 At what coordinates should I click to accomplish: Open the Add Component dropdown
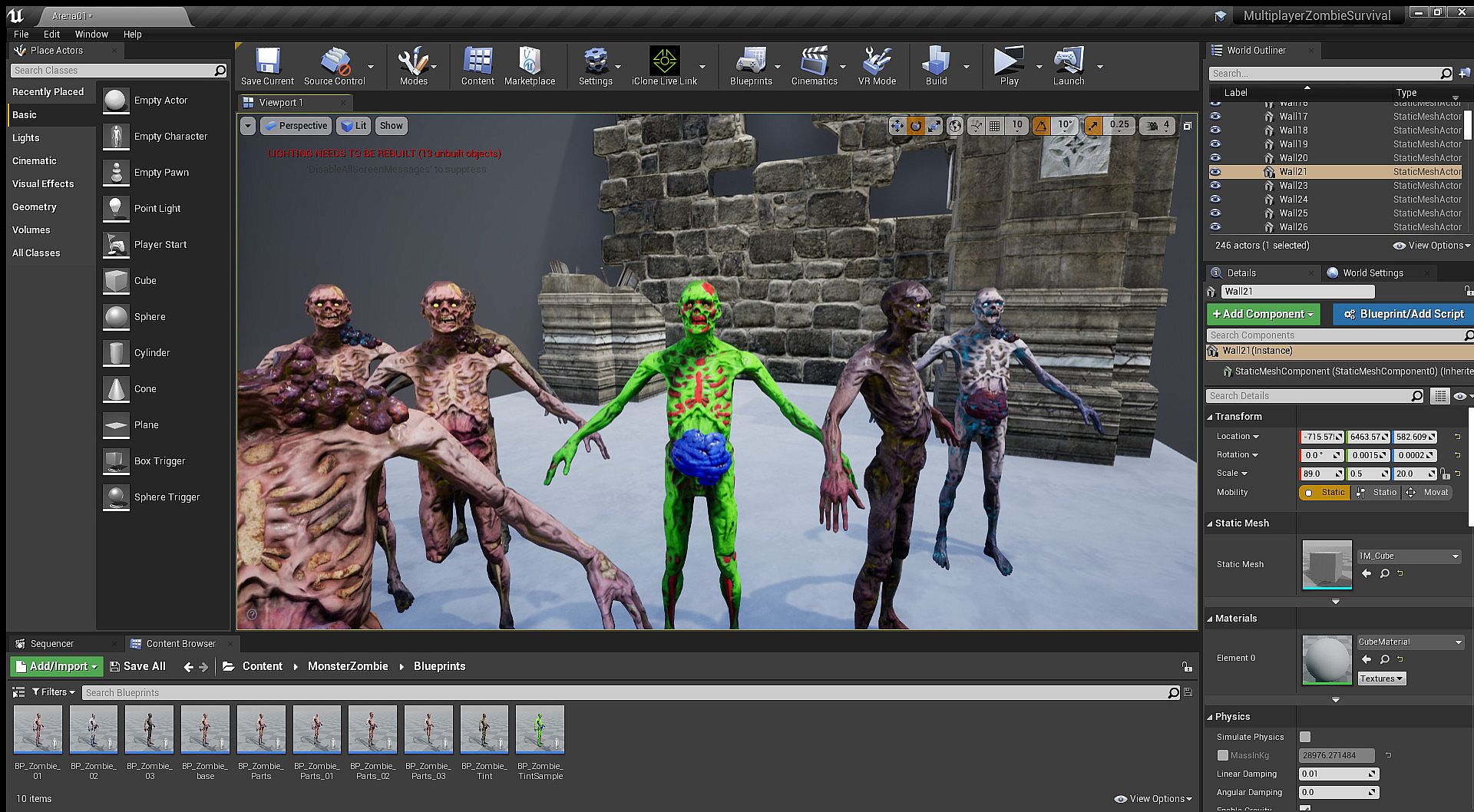1263,314
